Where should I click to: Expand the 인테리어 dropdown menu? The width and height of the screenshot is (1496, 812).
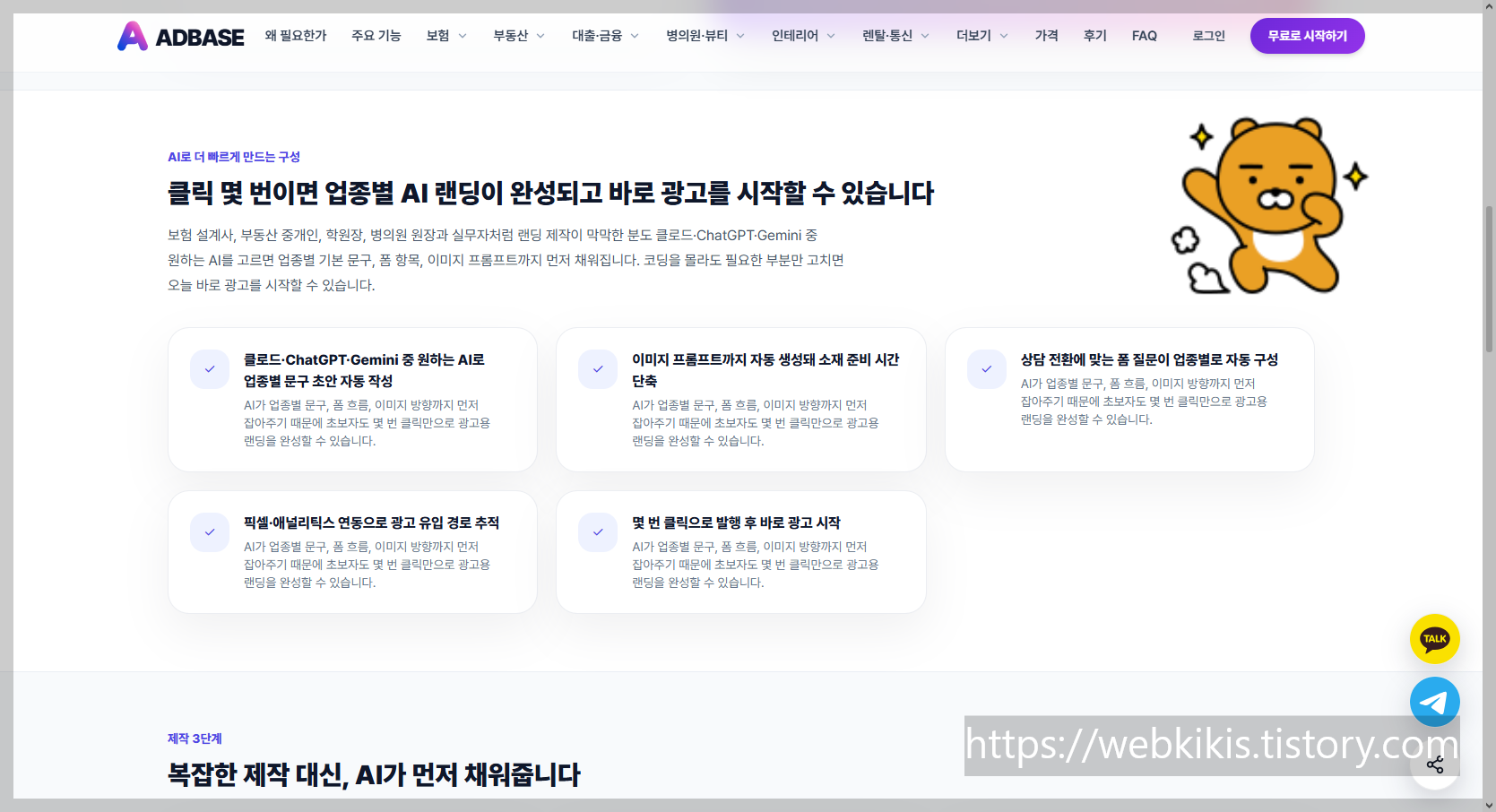coord(803,36)
